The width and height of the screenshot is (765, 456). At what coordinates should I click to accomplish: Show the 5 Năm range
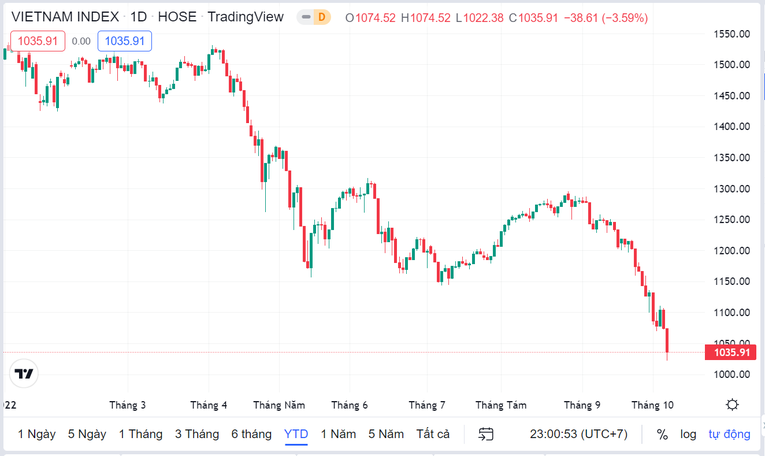click(x=386, y=434)
